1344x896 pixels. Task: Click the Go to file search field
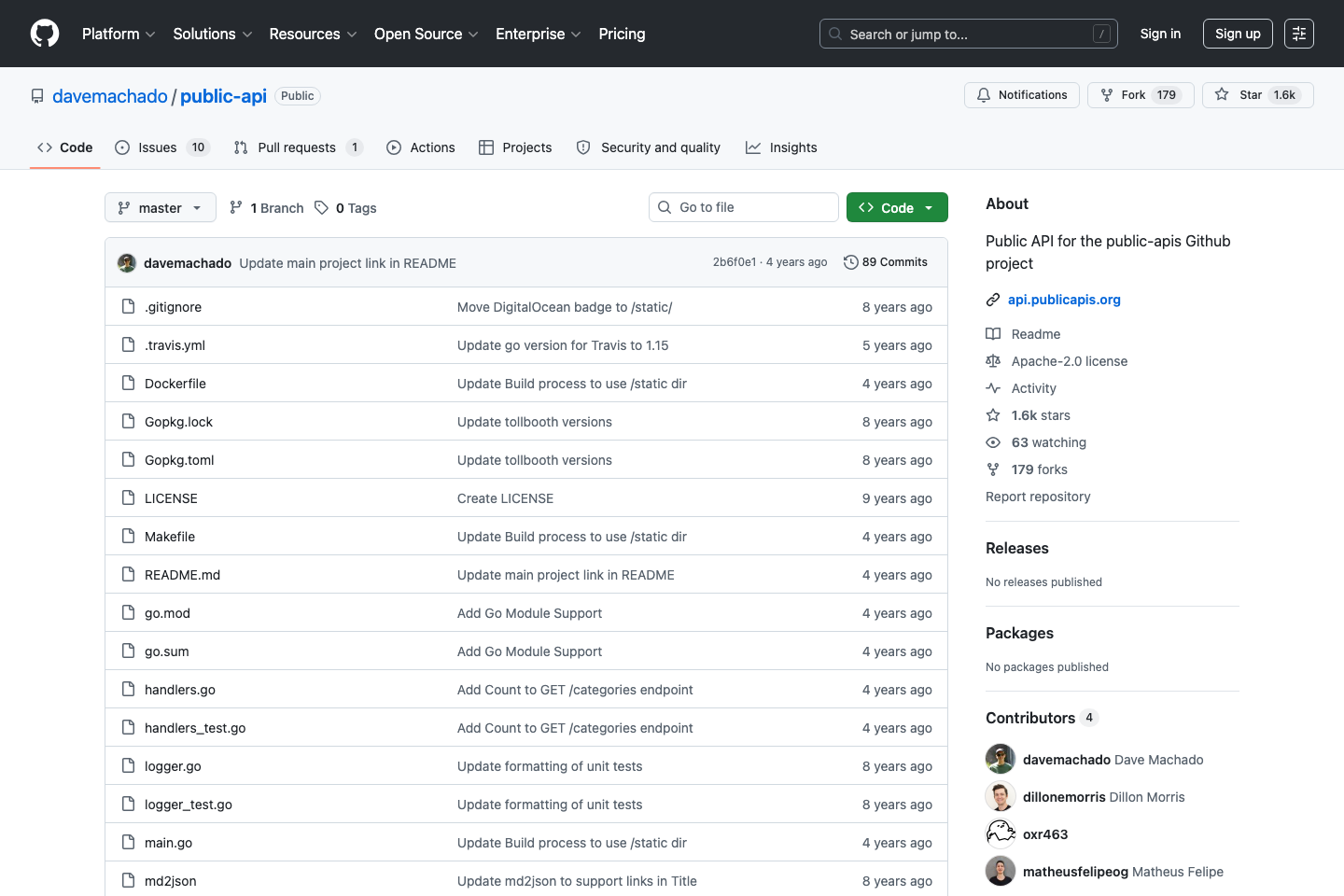743,206
